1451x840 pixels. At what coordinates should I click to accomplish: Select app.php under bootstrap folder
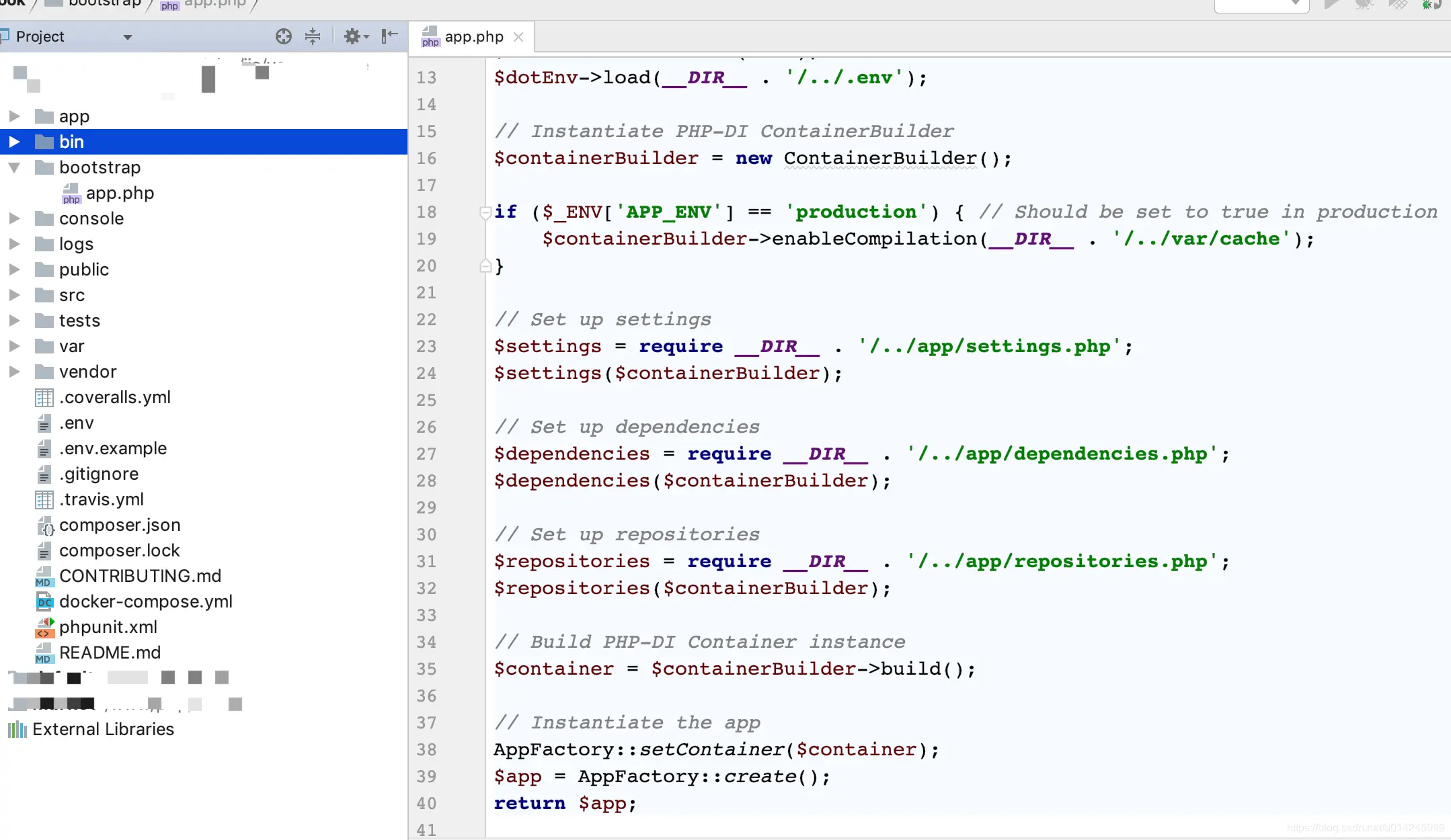120,193
